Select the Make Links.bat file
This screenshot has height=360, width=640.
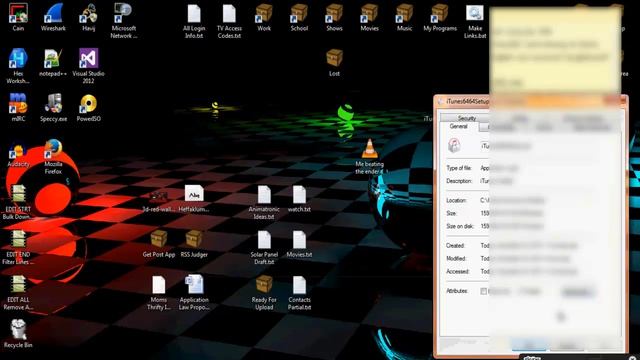[x=475, y=20]
